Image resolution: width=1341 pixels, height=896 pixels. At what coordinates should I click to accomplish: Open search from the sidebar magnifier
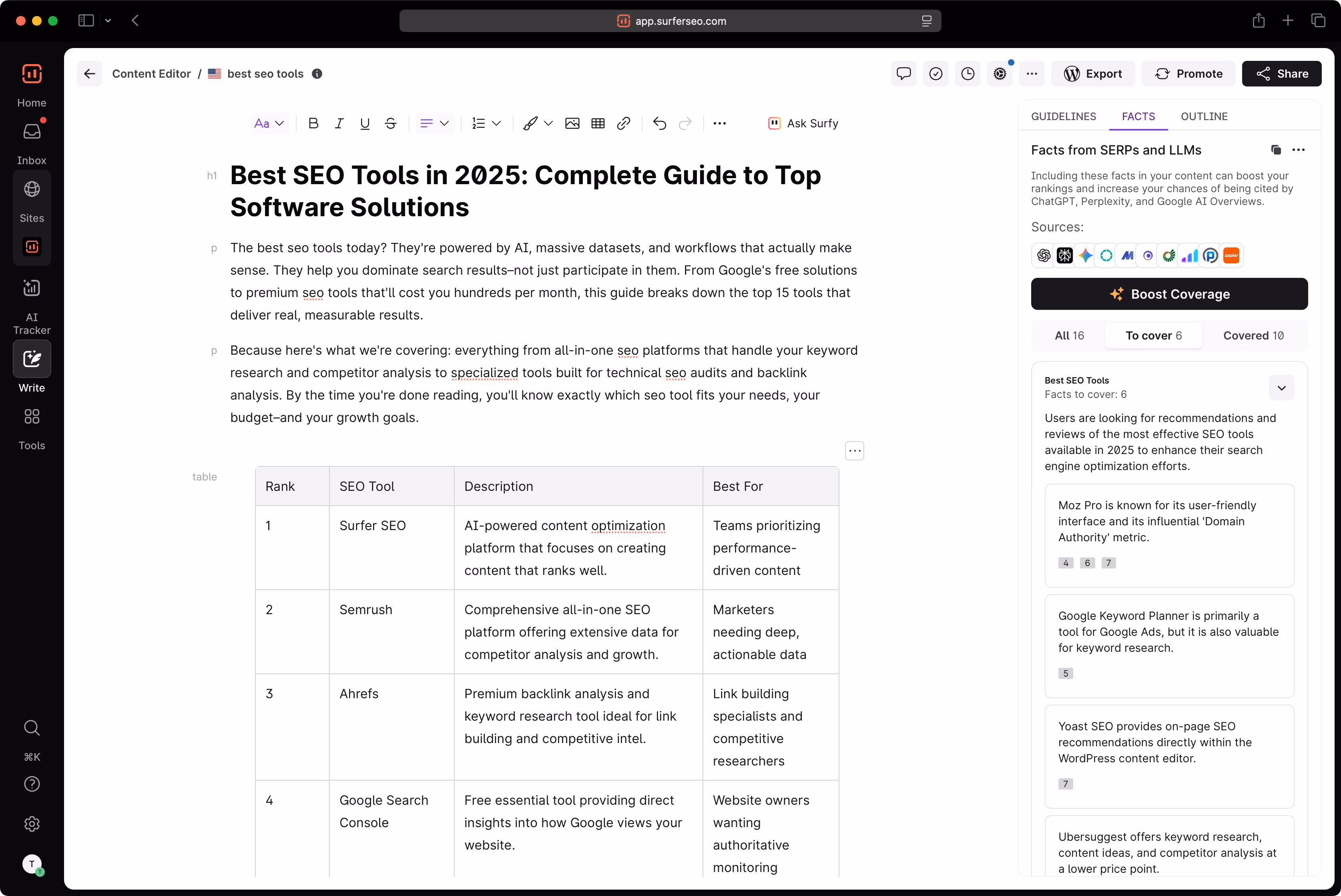tap(32, 727)
